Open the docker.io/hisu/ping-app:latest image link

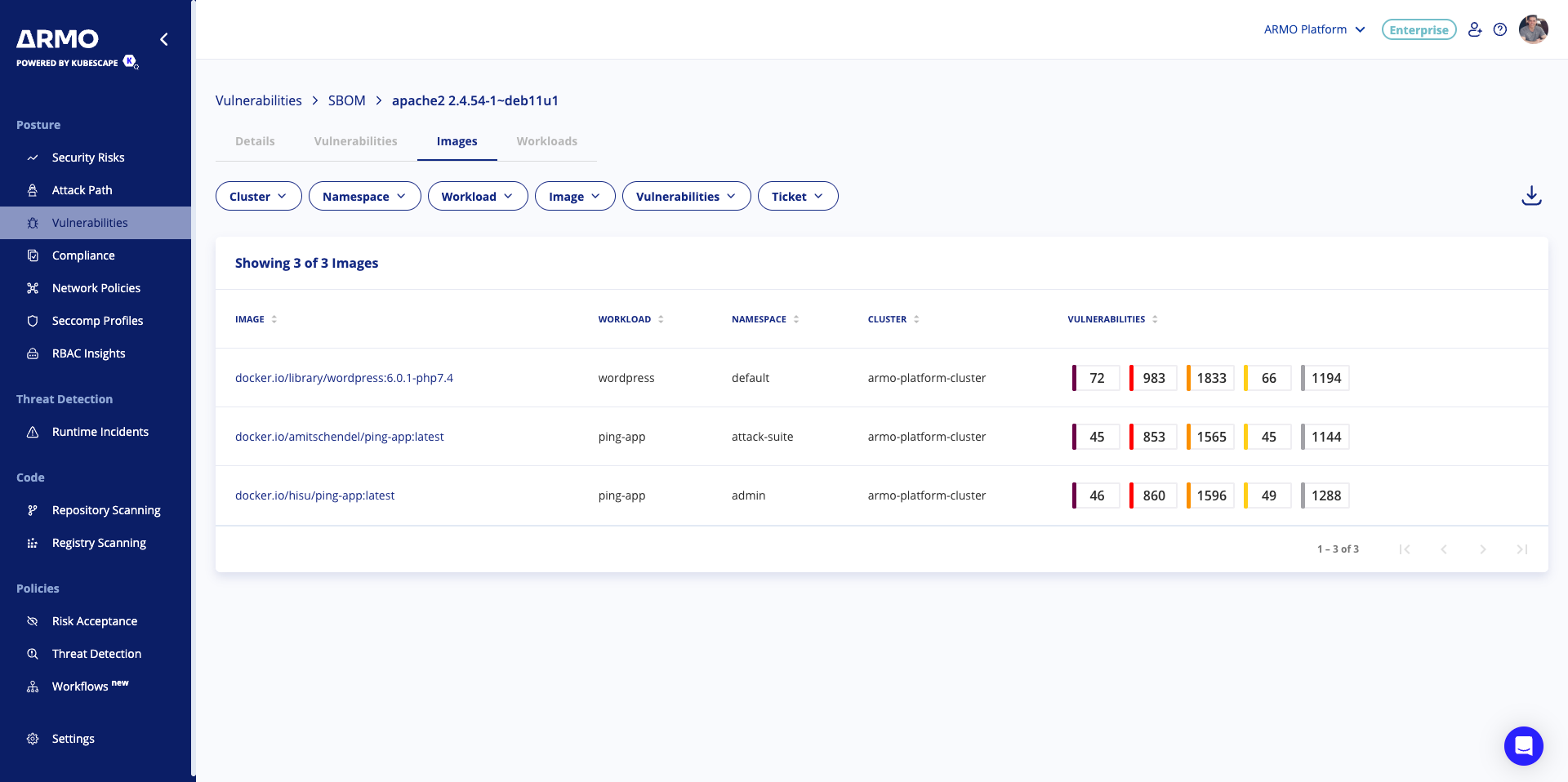click(x=314, y=495)
